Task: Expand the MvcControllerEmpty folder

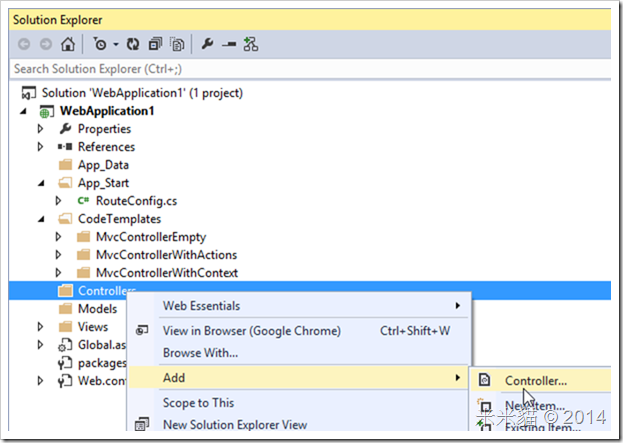Action: click(x=58, y=237)
